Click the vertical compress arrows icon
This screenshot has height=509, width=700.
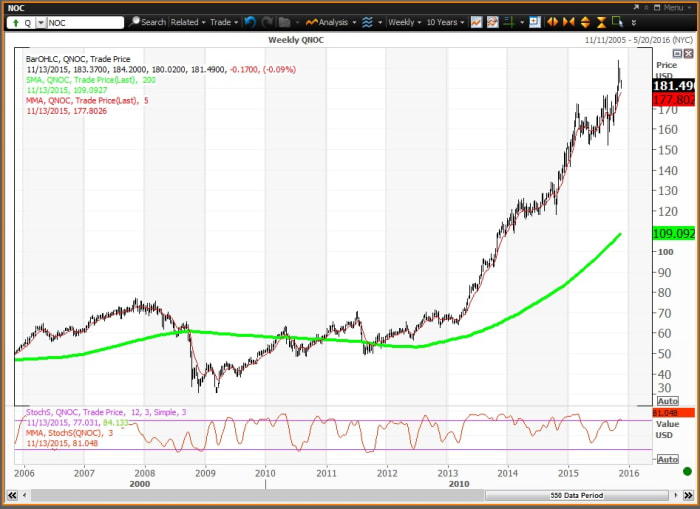tap(600, 22)
